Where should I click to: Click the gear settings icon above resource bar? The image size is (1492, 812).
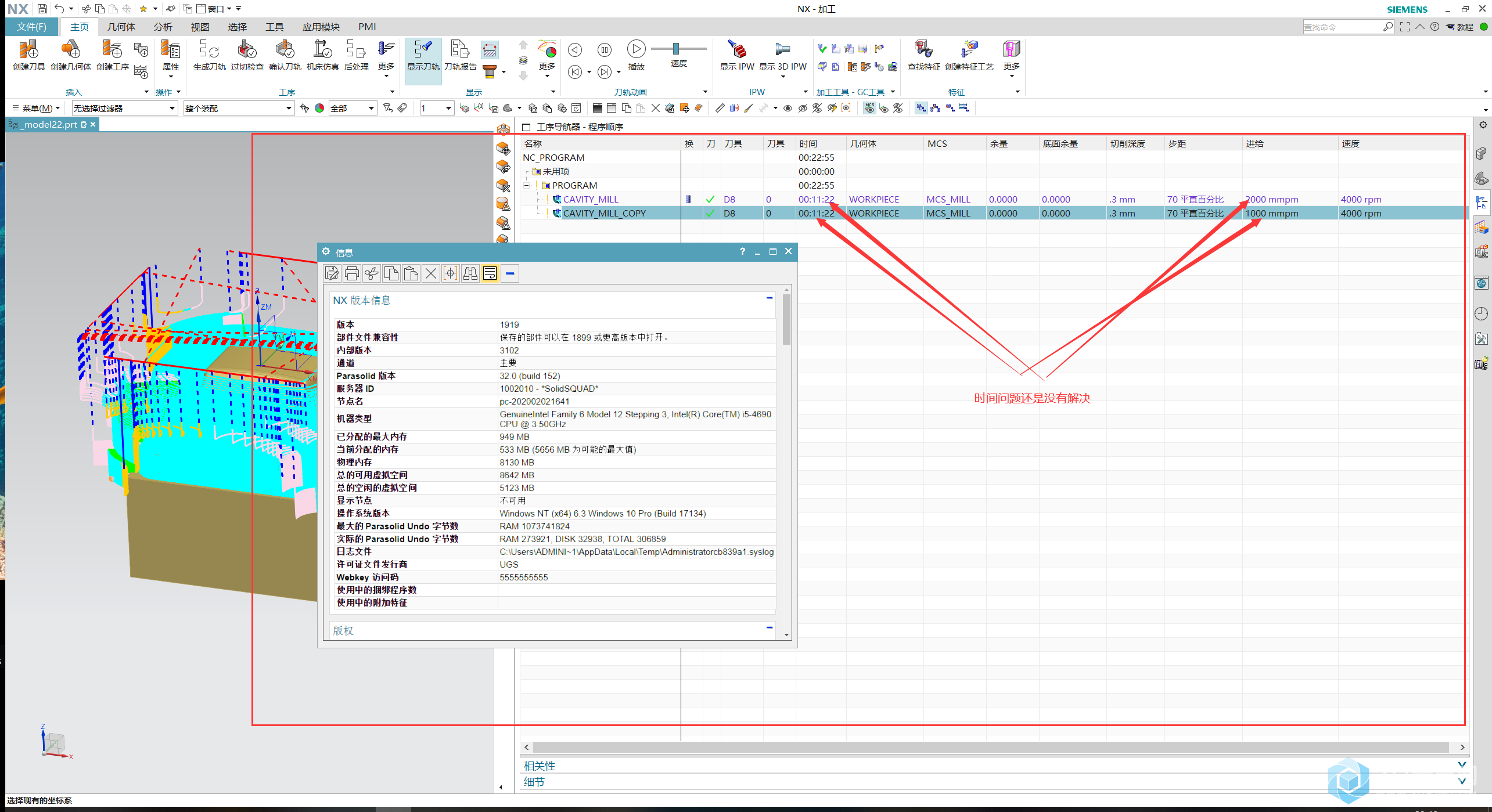1483,125
